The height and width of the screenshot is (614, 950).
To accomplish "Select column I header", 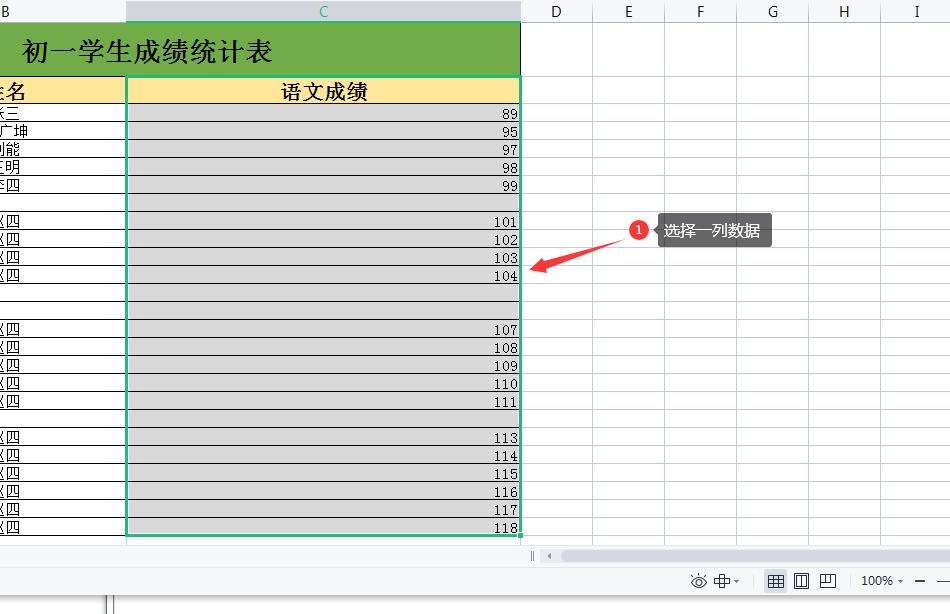I will click(915, 12).
